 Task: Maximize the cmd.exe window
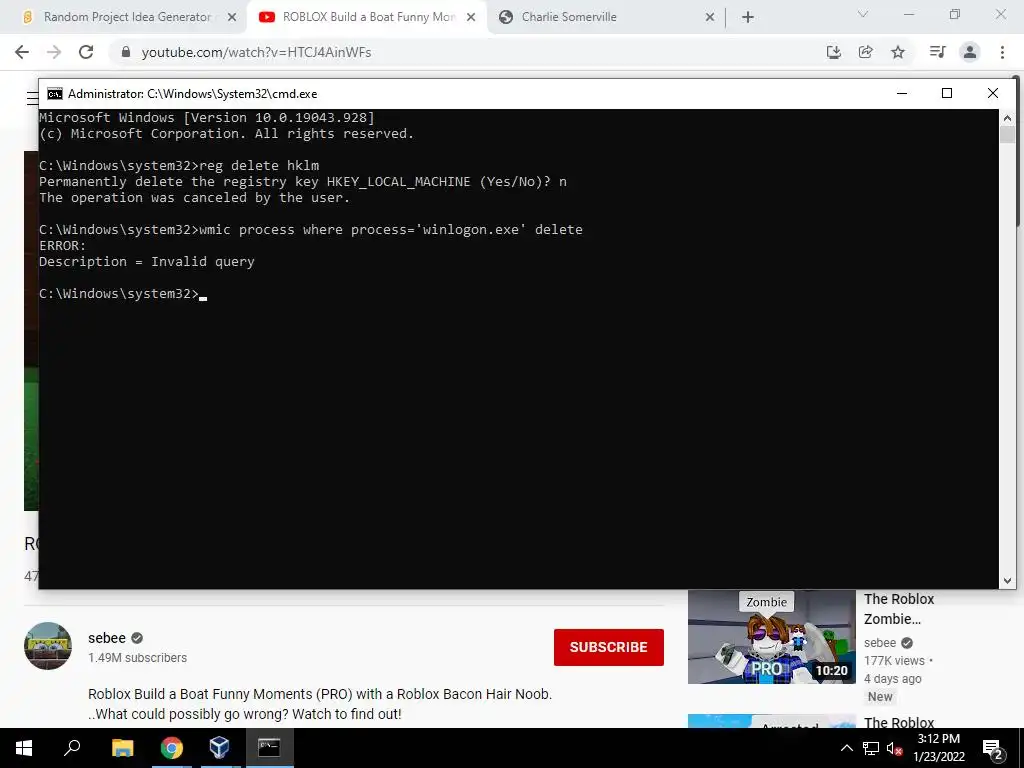pyautogui.click(x=947, y=93)
